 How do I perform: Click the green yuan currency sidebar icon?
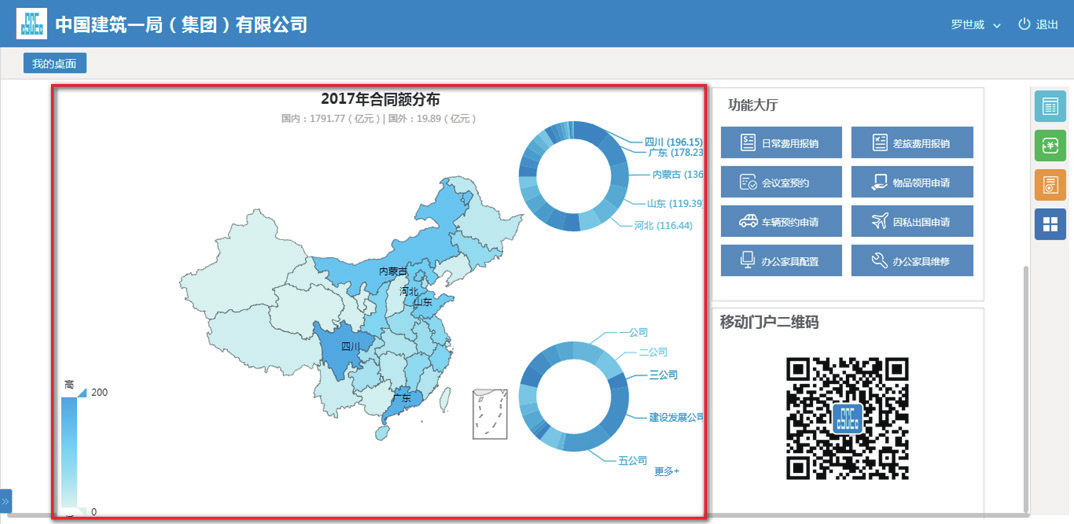pos(1049,146)
